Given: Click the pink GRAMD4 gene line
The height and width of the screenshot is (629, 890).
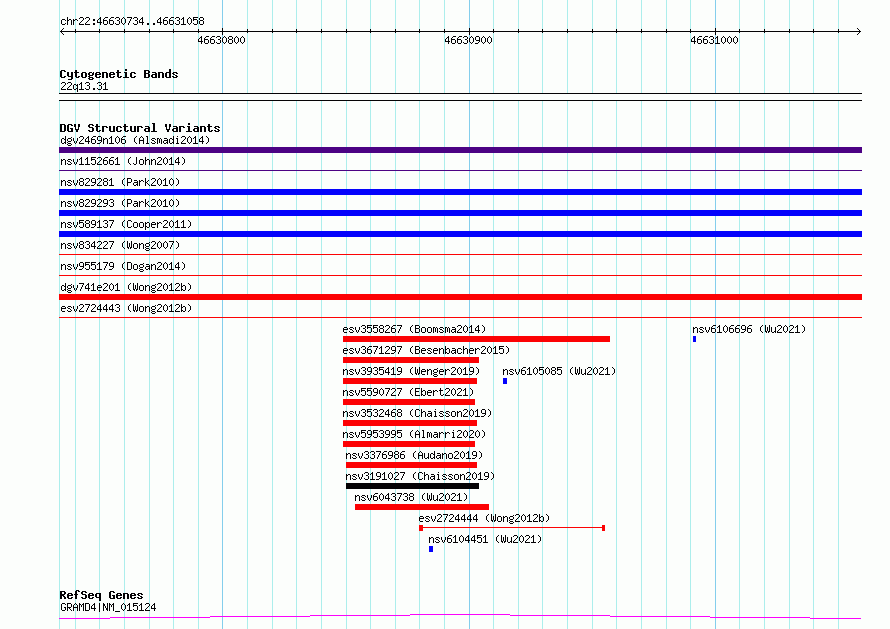Looking at the screenshot, I should click(x=460, y=616).
